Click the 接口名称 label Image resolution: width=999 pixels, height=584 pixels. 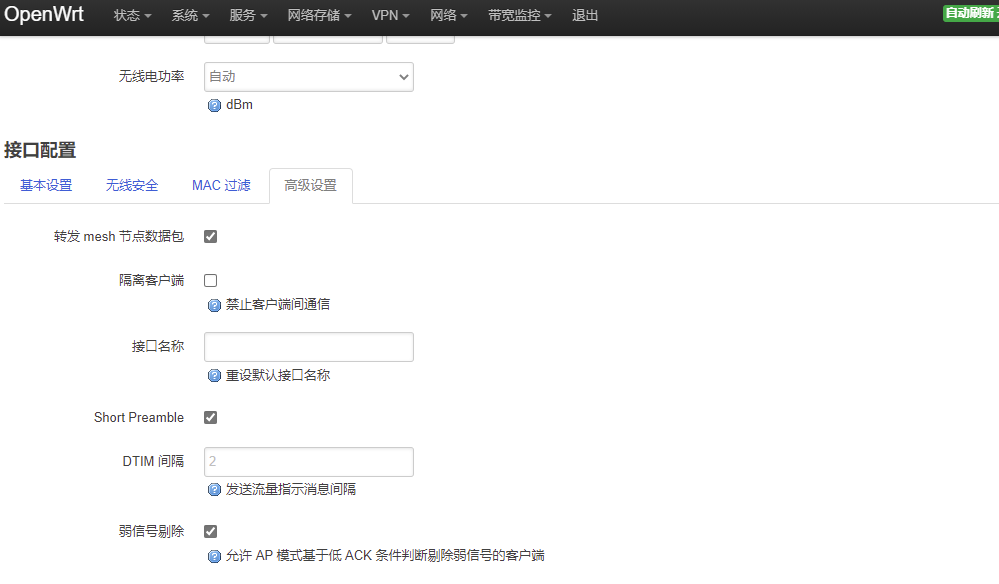pos(158,346)
